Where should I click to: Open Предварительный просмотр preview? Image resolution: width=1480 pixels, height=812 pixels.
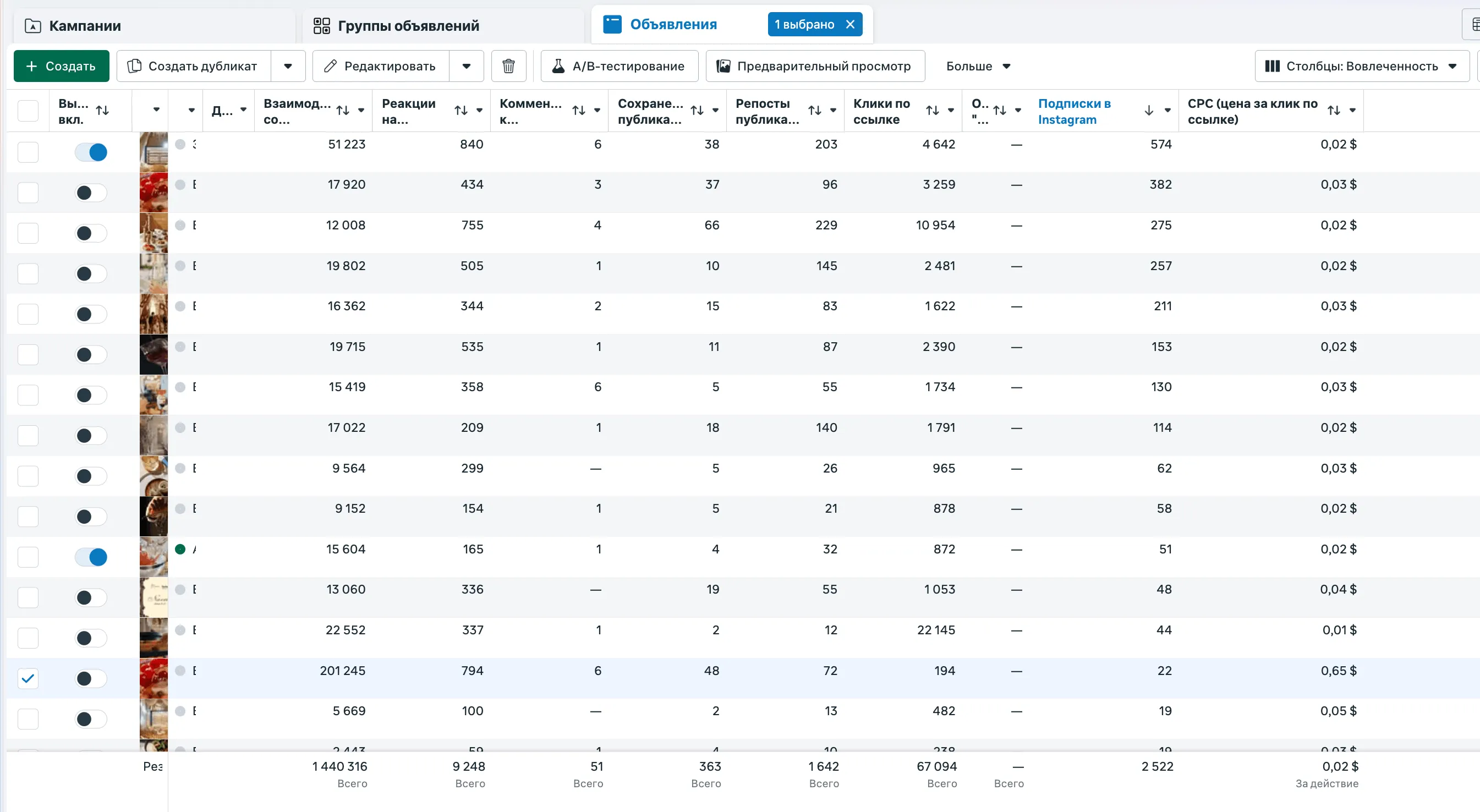click(815, 66)
